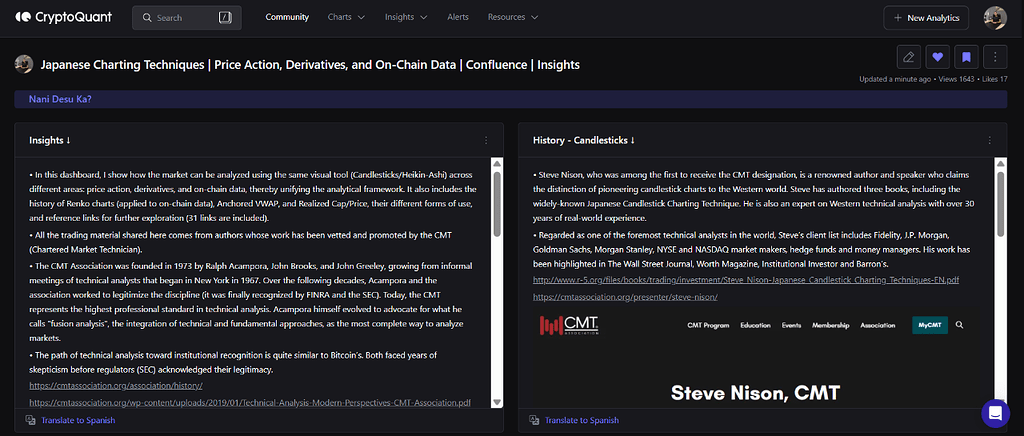The width and height of the screenshot is (1024, 436).
Task: Bookmark this dashboard
Action: tap(967, 57)
